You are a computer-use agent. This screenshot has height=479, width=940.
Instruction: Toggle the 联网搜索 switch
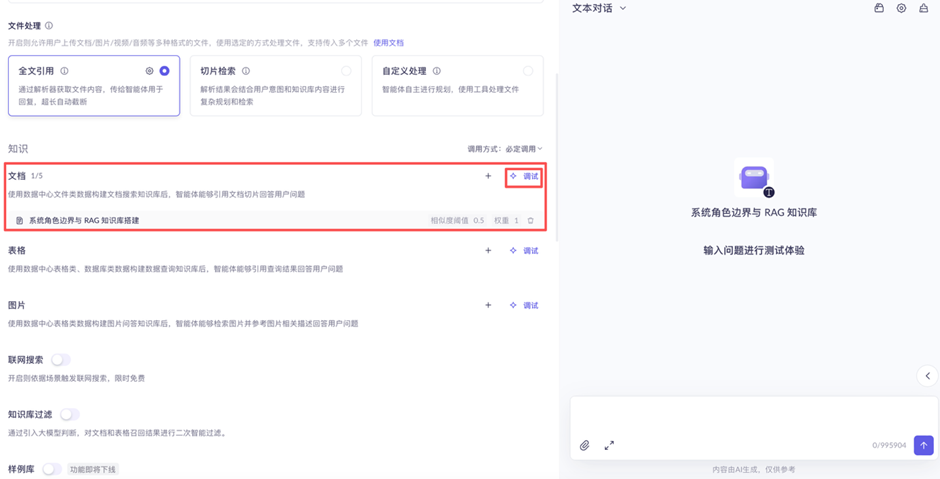[61, 360]
